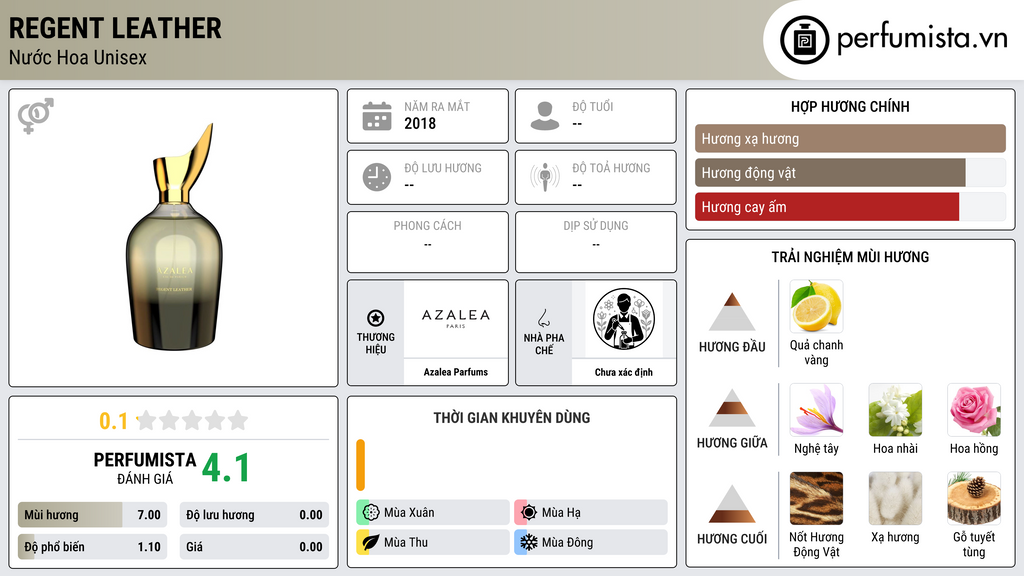Open the Azalea Parfums brand link
1024x576 pixels.
pyautogui.click(x=456, y=372)
